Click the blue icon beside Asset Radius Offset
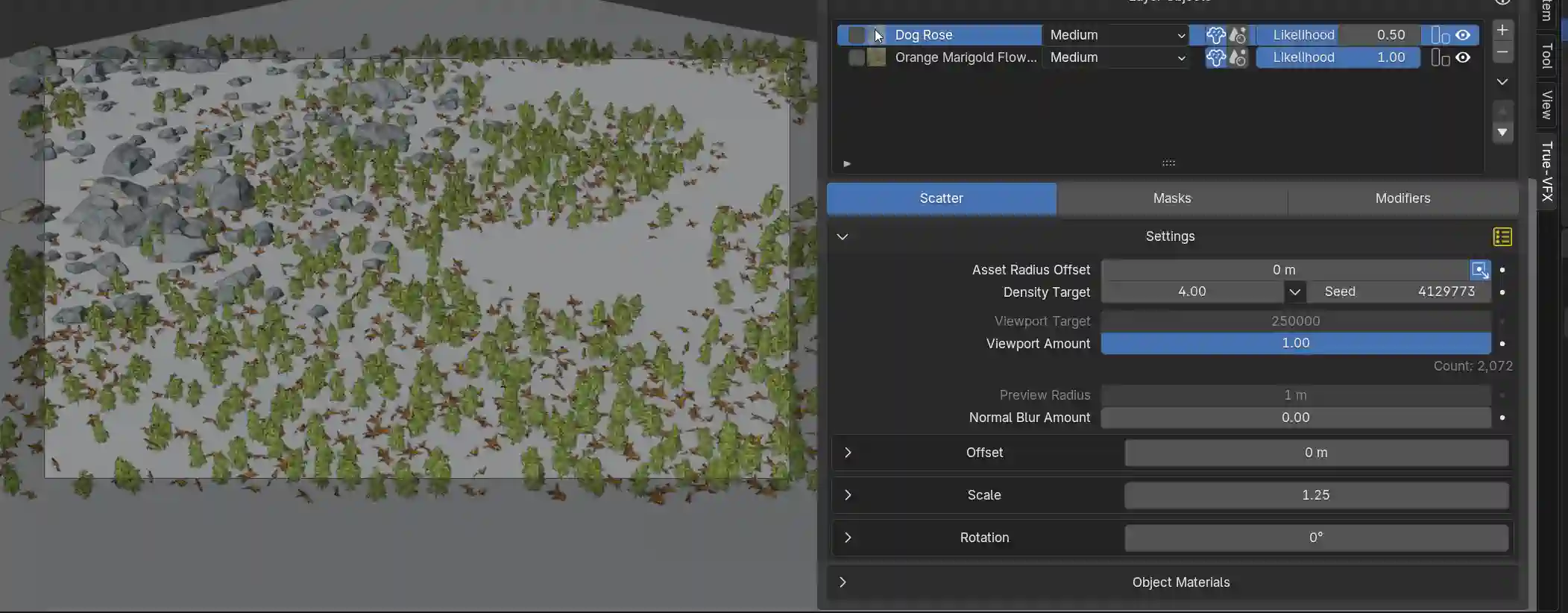 [1479, 270]
